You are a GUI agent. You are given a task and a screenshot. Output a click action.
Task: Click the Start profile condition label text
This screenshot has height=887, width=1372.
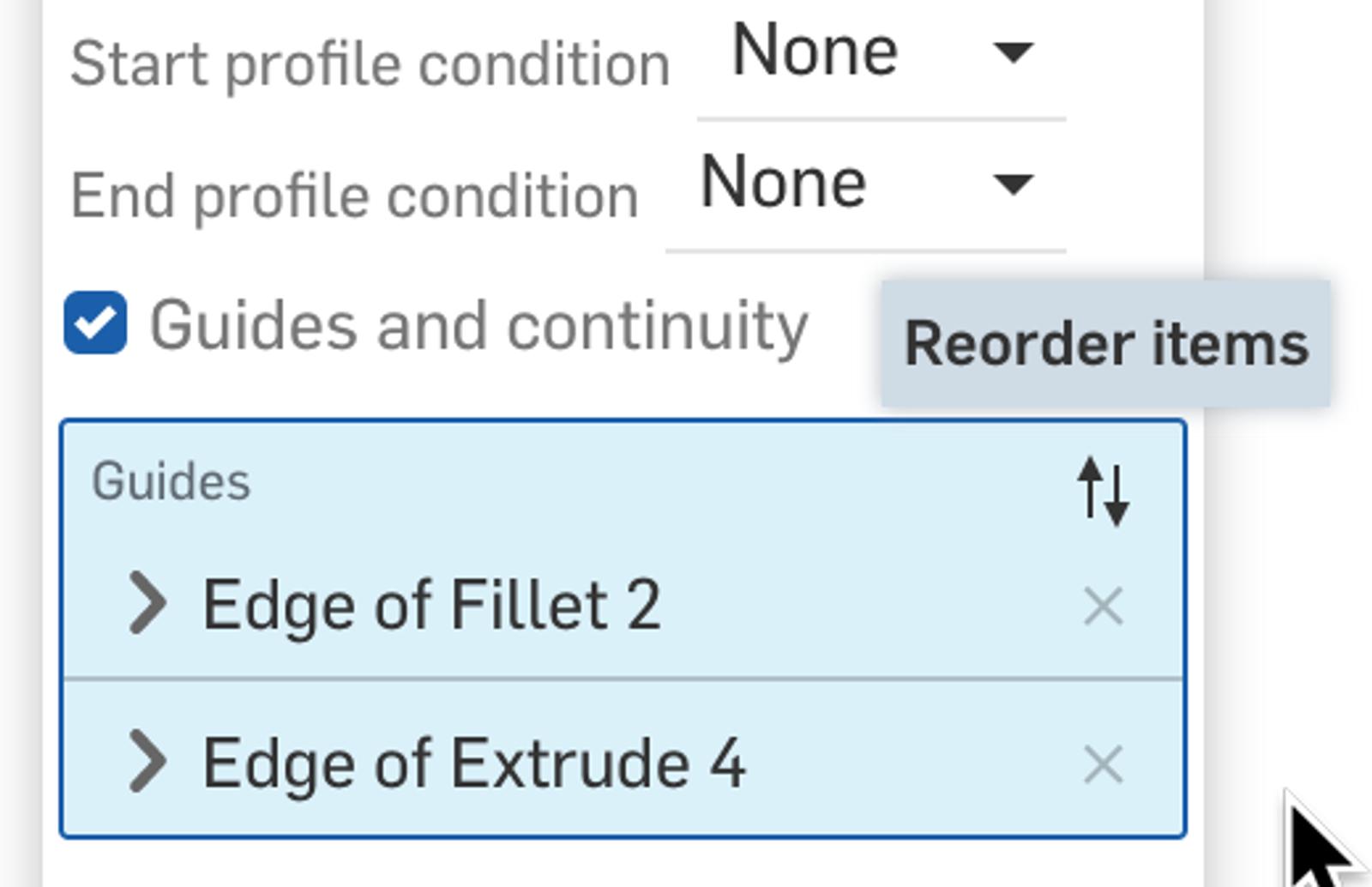(x=370, y=64)
